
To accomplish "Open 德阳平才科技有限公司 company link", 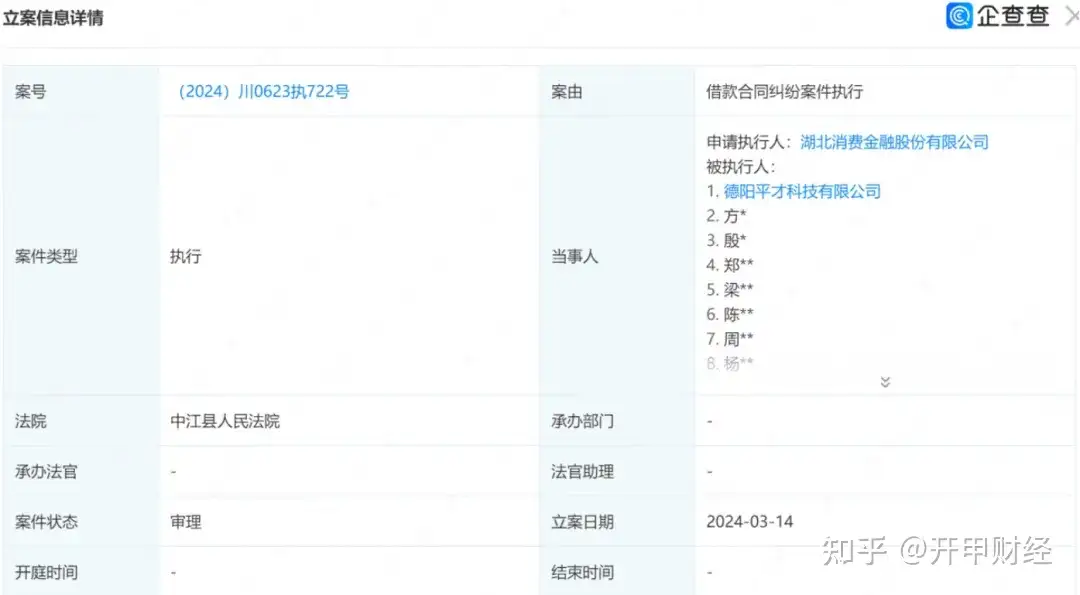I will coord(802,191).
